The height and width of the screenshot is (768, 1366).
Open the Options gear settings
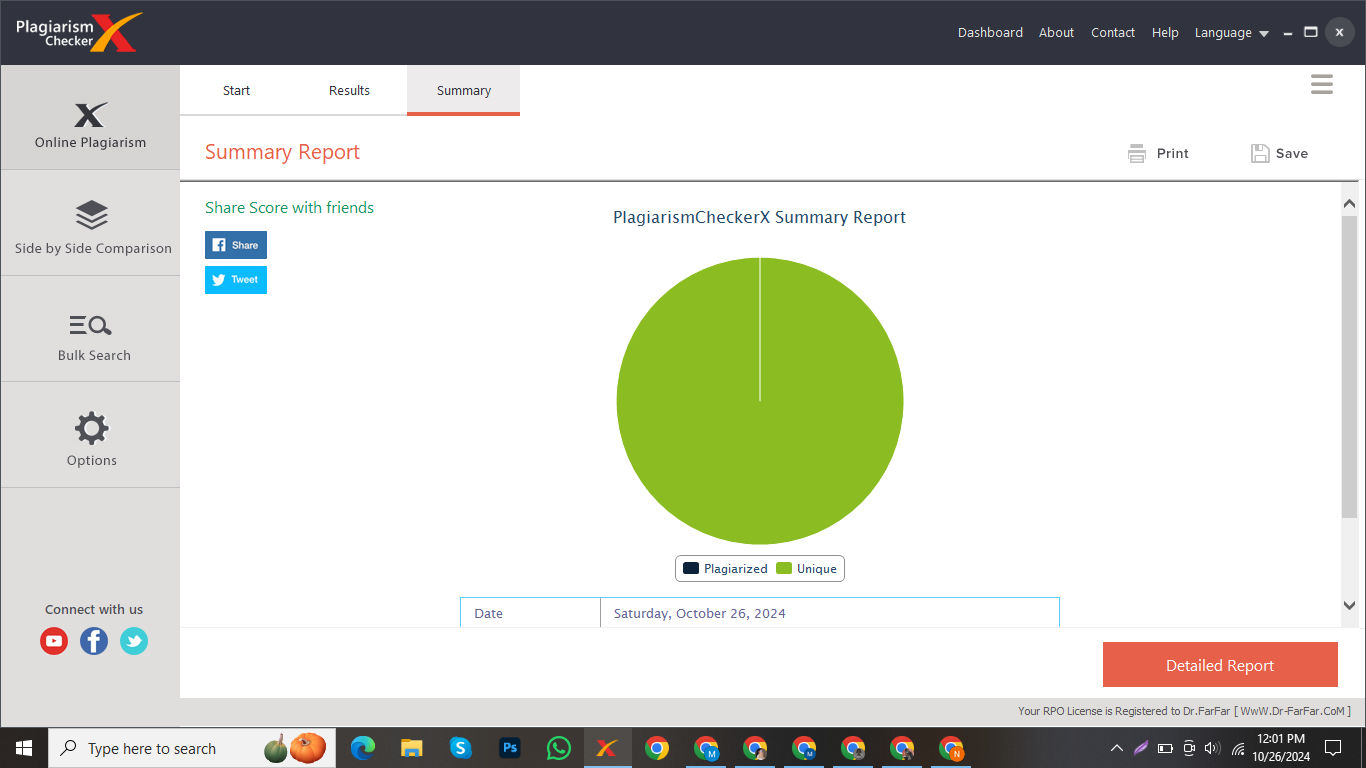click(x=90, y=436)
